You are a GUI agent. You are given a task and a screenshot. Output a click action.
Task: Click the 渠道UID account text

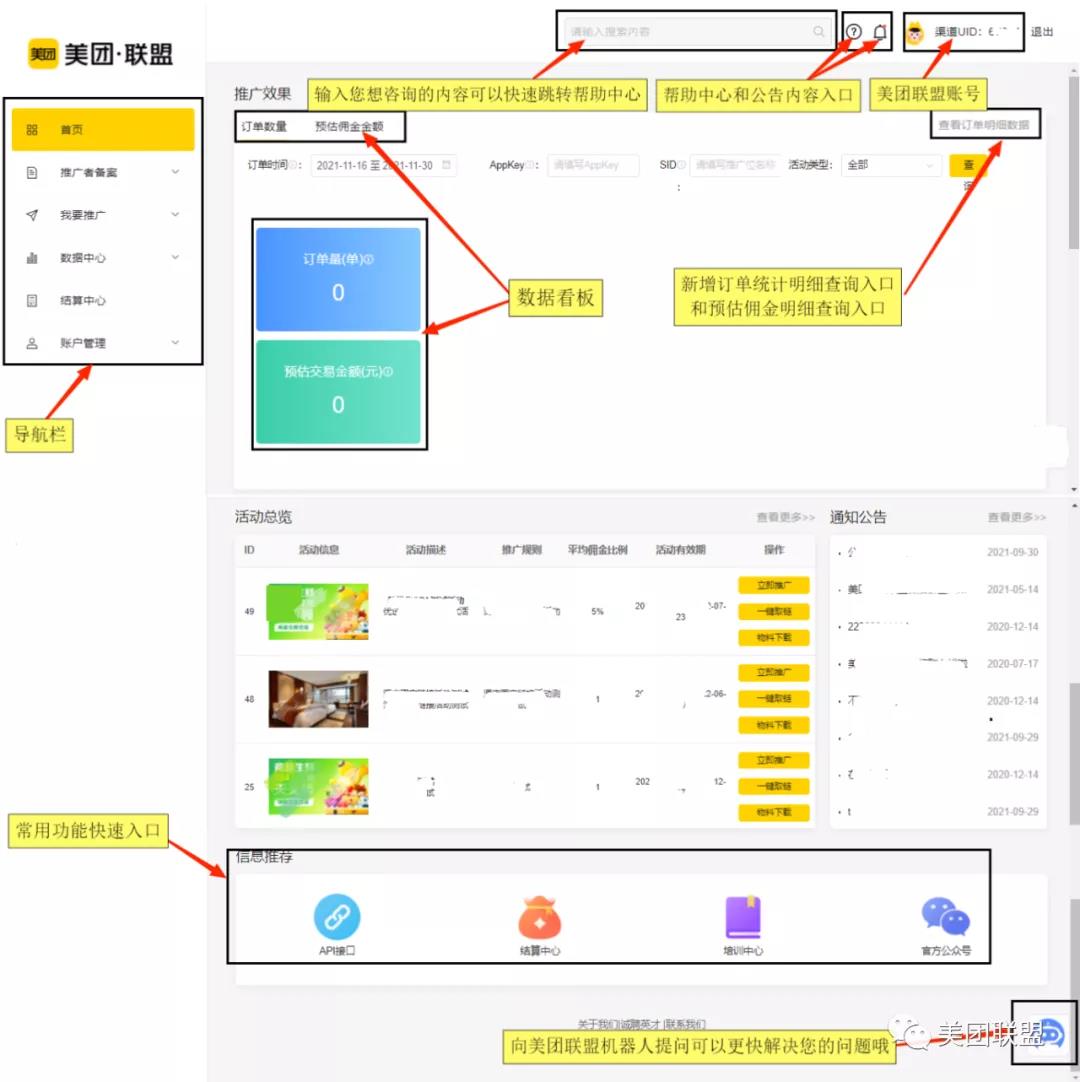(976, 32)
